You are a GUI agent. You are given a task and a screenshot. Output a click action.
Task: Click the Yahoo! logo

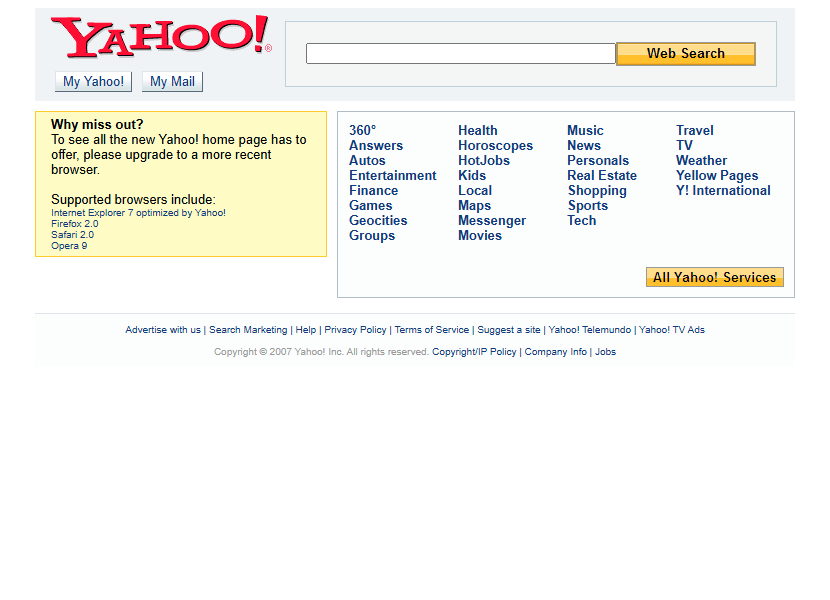pos(161,36)
